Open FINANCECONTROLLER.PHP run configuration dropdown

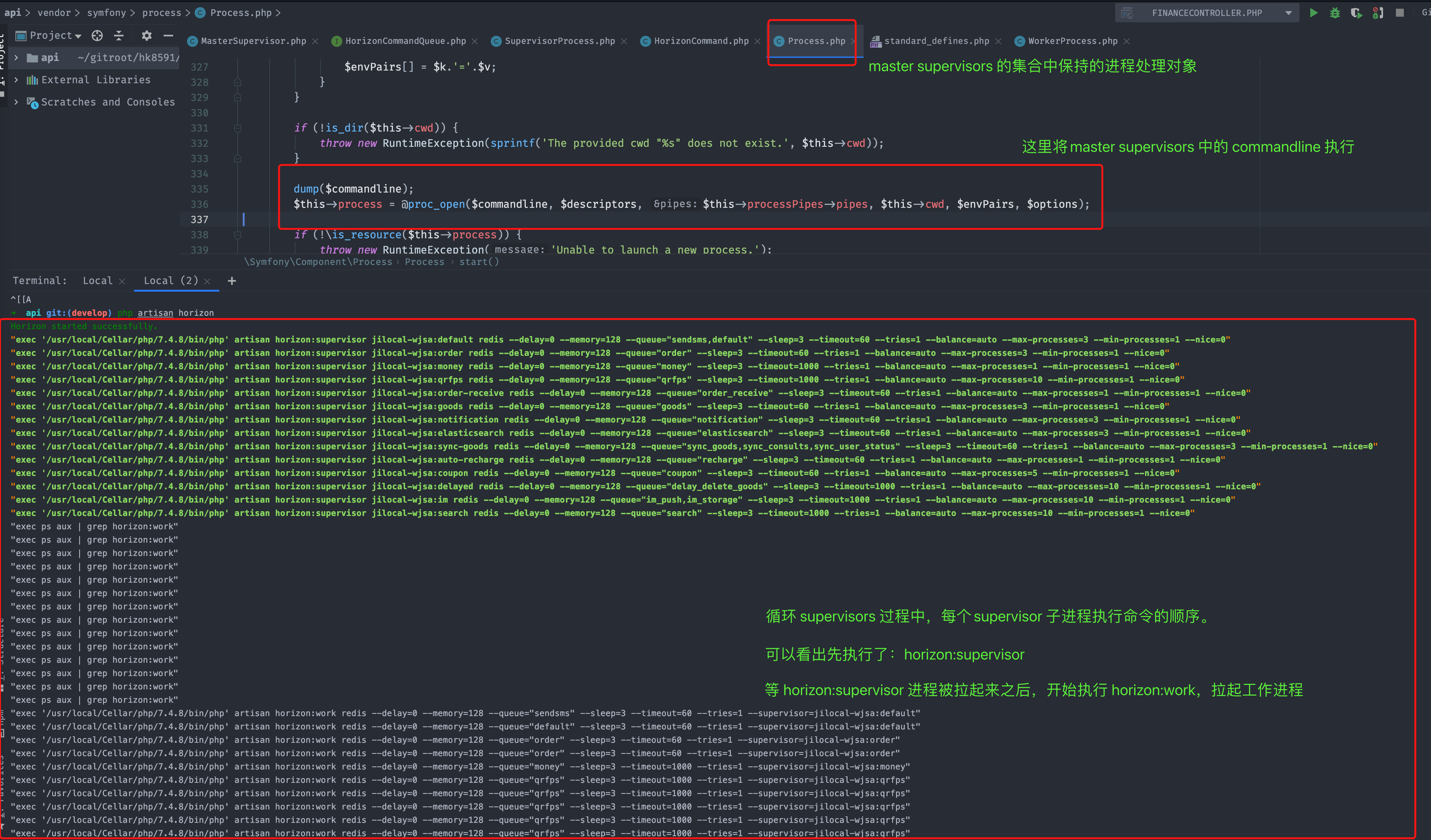[x=1289, y=12]
